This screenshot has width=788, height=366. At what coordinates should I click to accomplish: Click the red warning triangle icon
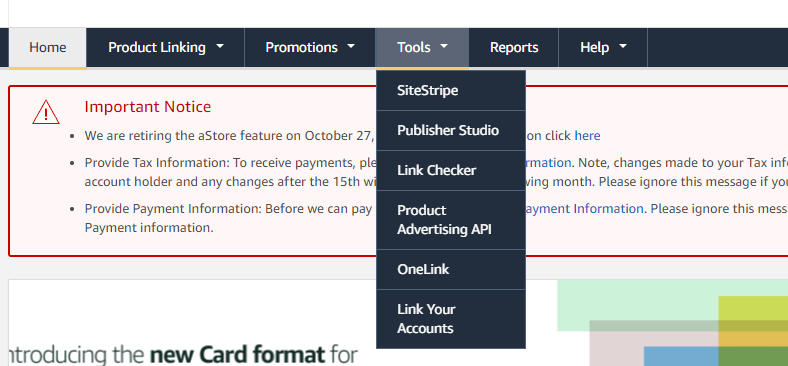(46, 112)
